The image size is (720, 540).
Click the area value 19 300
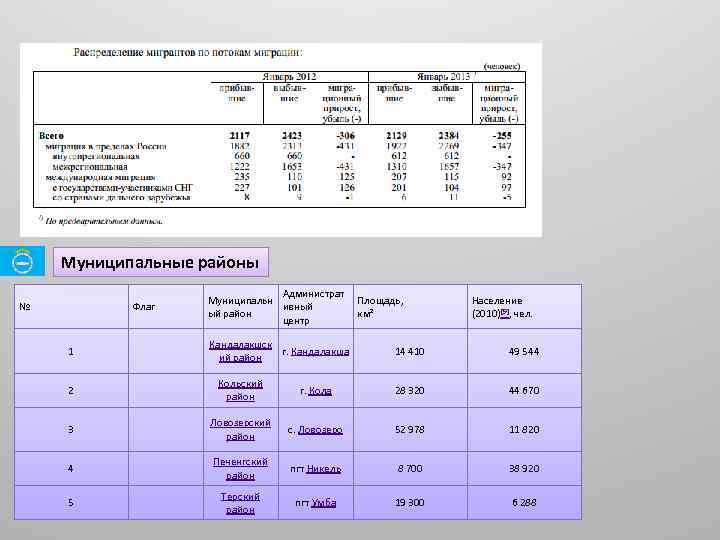click(x=410, y=503)
